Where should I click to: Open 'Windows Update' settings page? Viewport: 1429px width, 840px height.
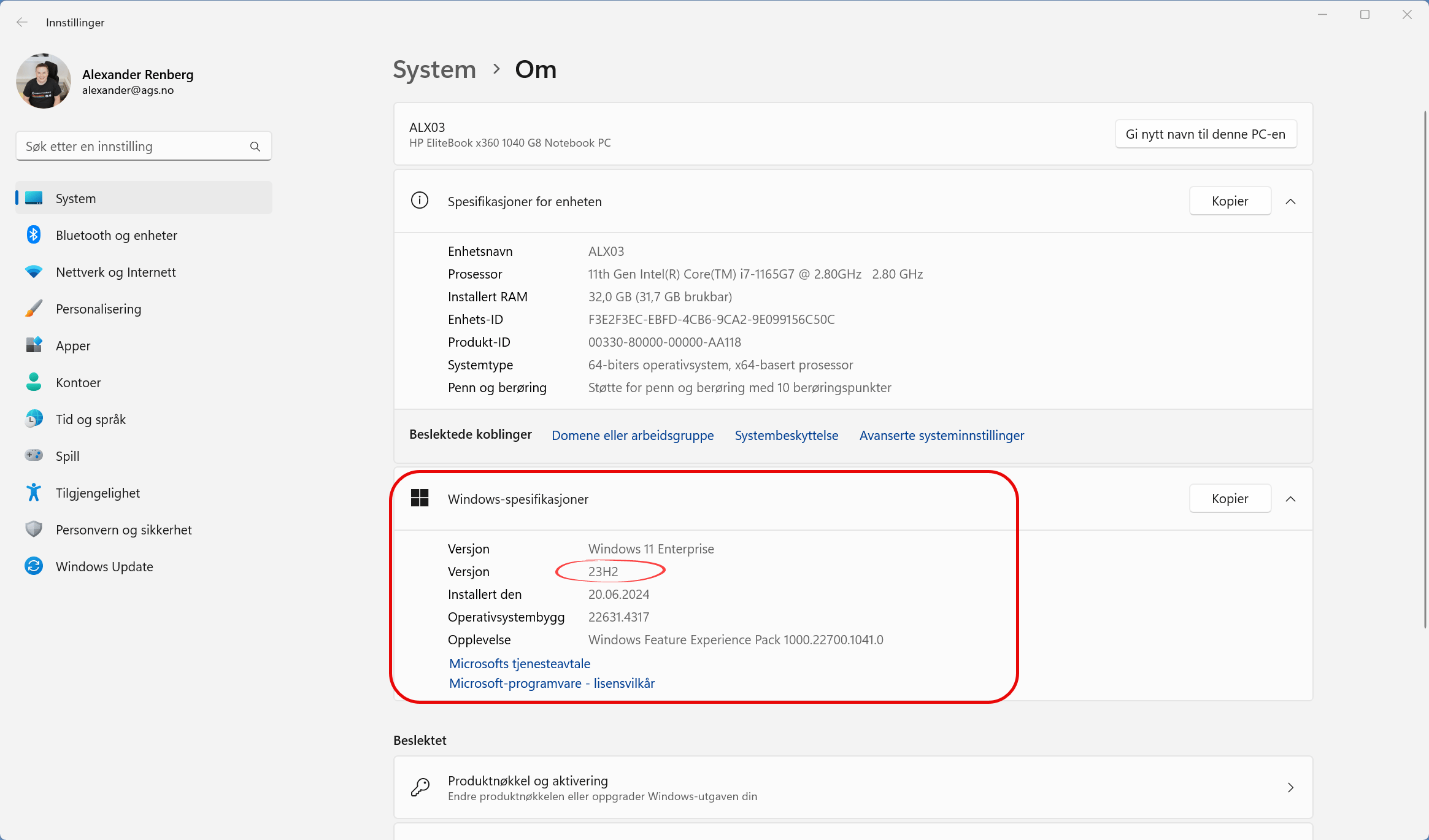144,566
